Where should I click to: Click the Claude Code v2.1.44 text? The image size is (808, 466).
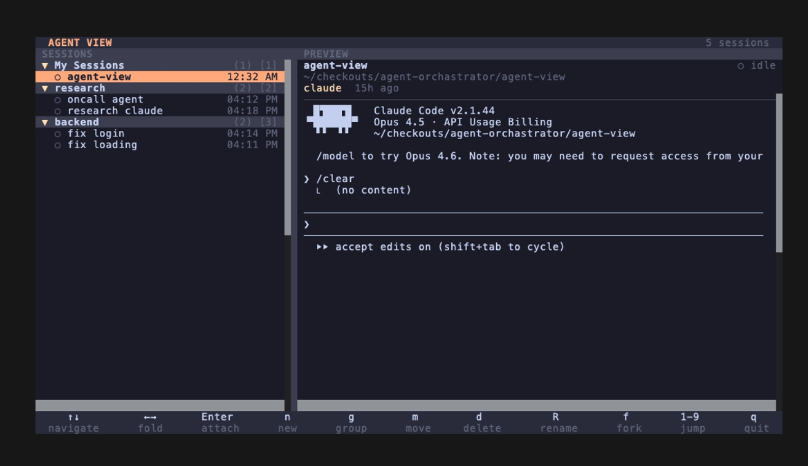tap(434, 111)
